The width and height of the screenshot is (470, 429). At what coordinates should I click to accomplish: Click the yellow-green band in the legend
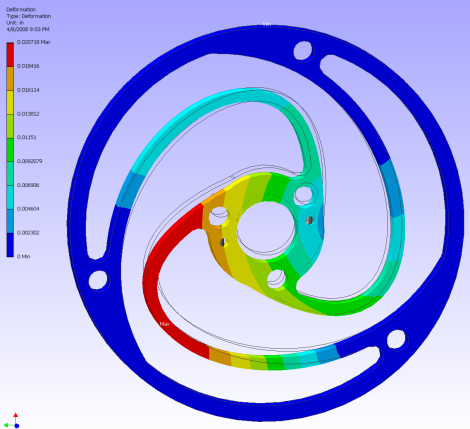(10, 126)
